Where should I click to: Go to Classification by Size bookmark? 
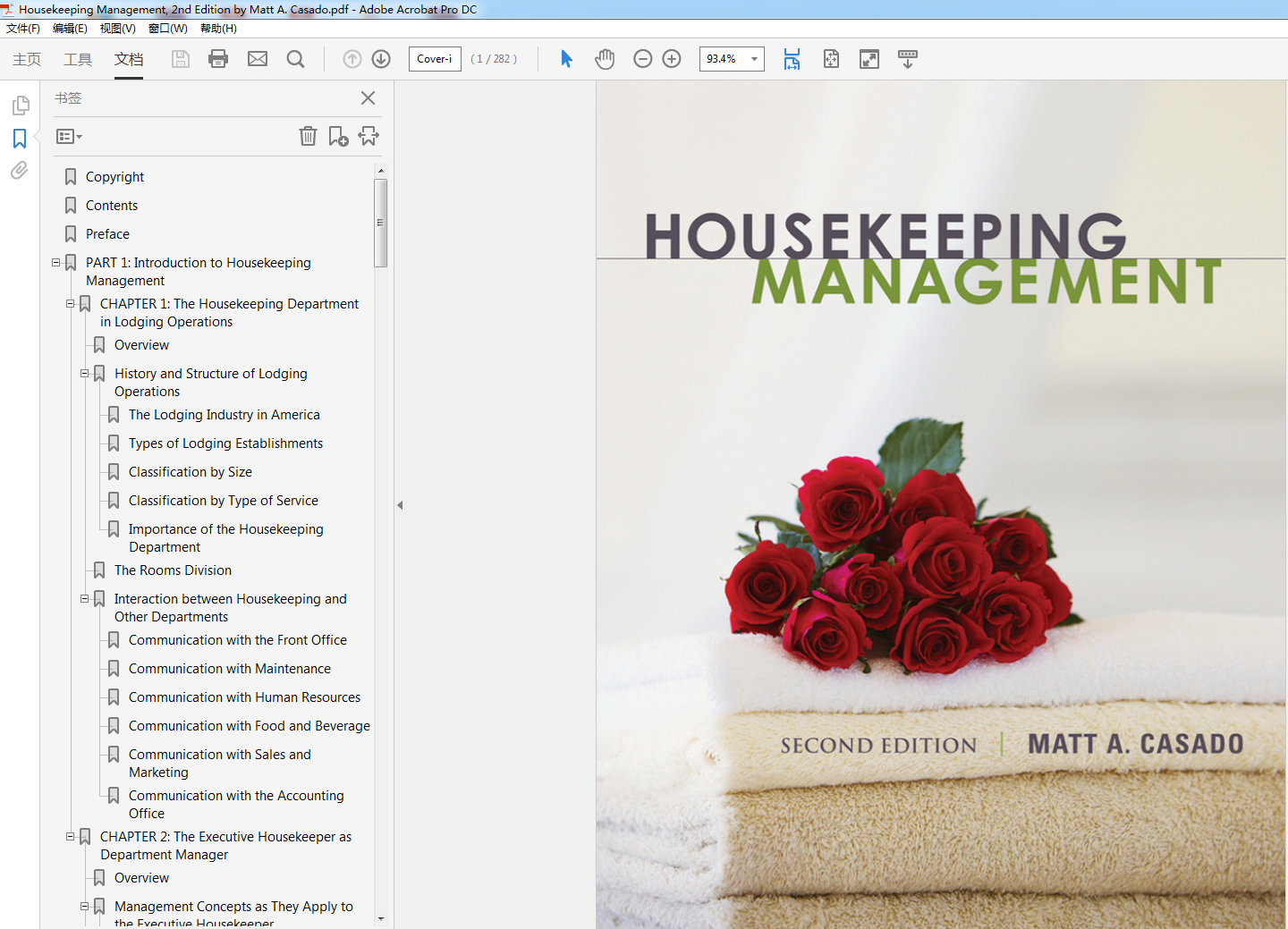tap(191, 472)
